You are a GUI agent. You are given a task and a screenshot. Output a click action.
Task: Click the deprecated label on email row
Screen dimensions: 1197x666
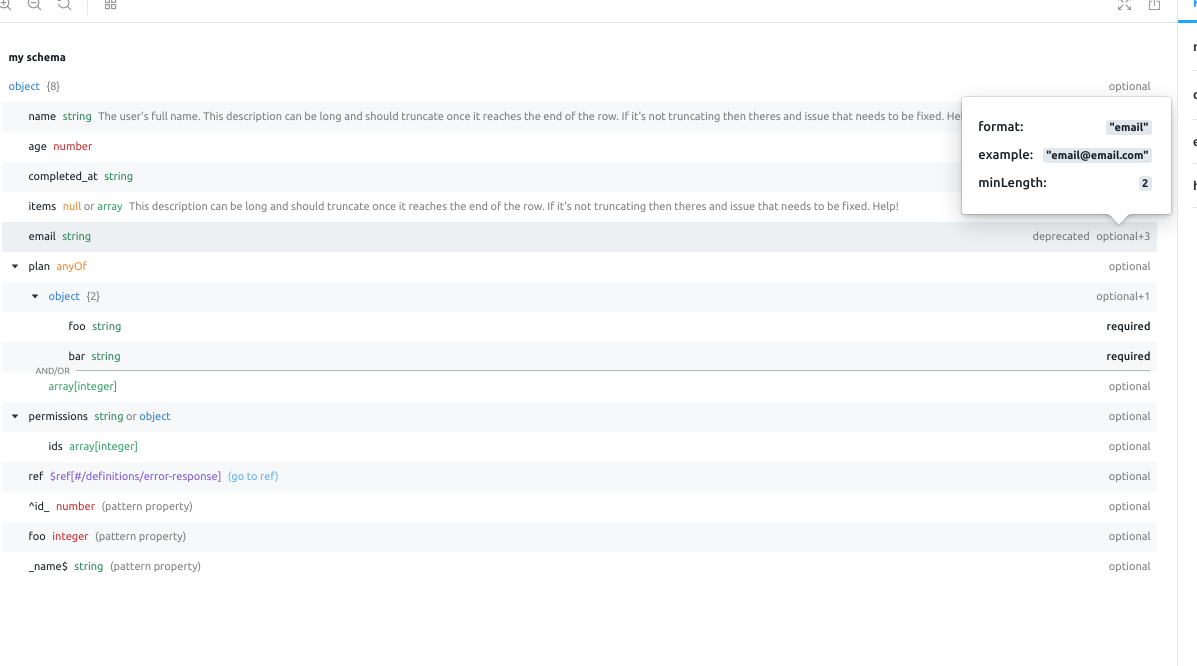[x=1060, y=237]
